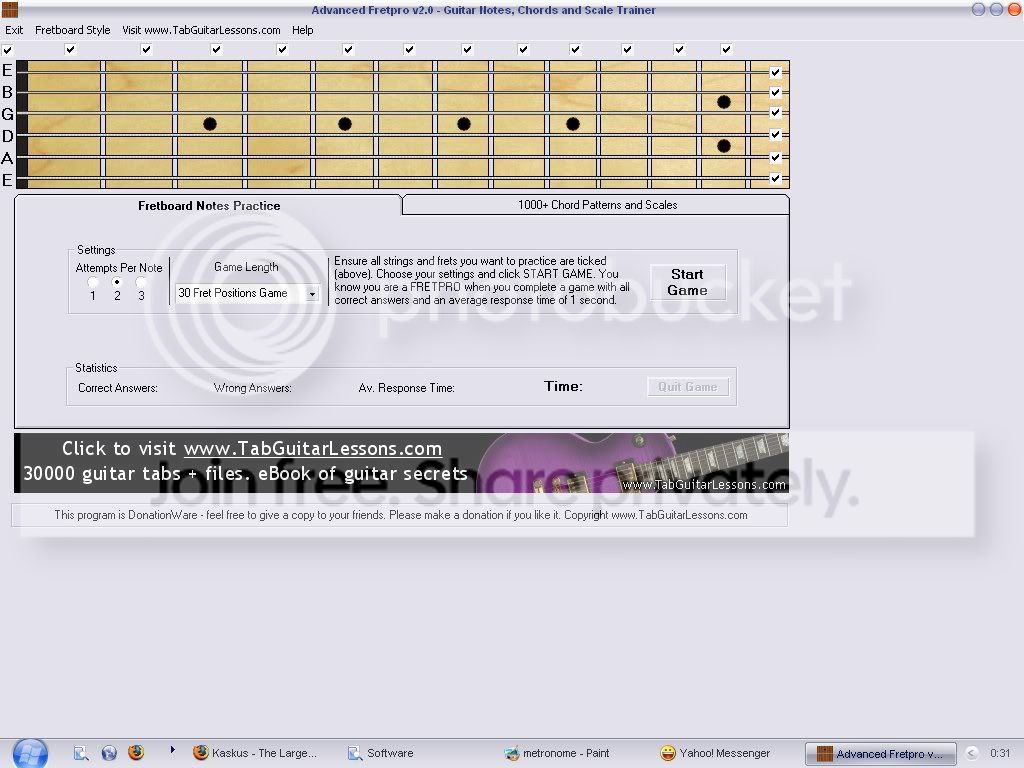Click the Quit Game button
Screen dimensions: 1024x768
pos(688,387)
